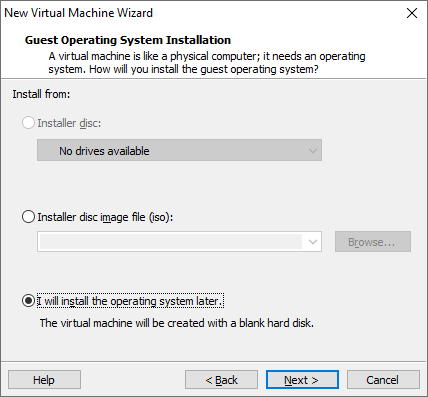Click the Help button

click(x=44, y=380)
